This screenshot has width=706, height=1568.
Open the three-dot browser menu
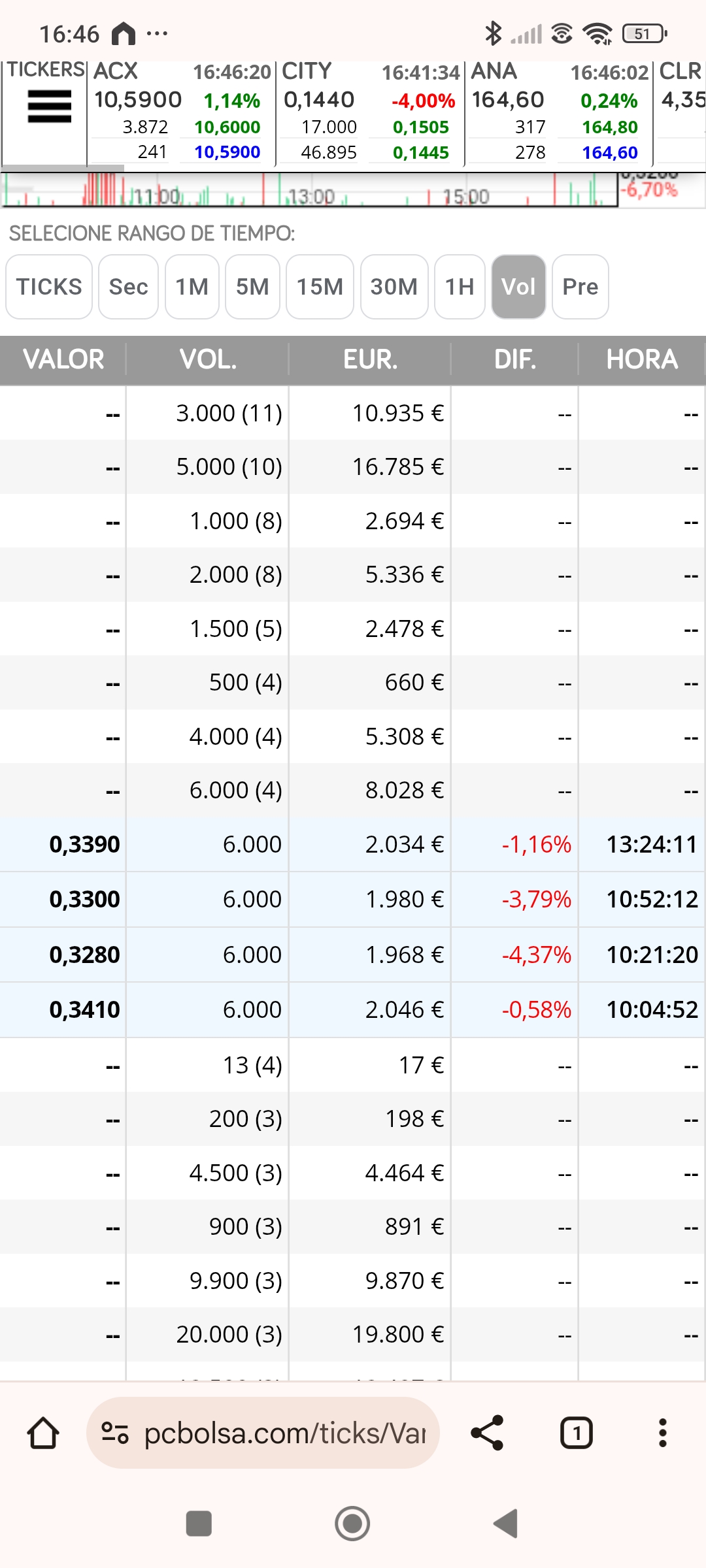663,1433
